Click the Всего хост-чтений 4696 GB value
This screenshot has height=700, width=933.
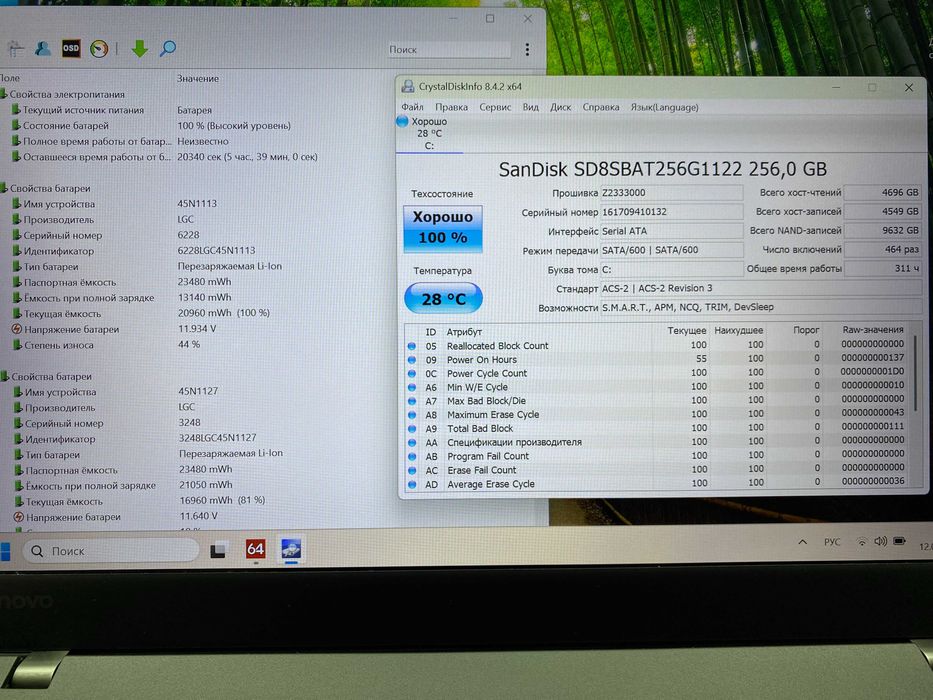tap(883, 192)
